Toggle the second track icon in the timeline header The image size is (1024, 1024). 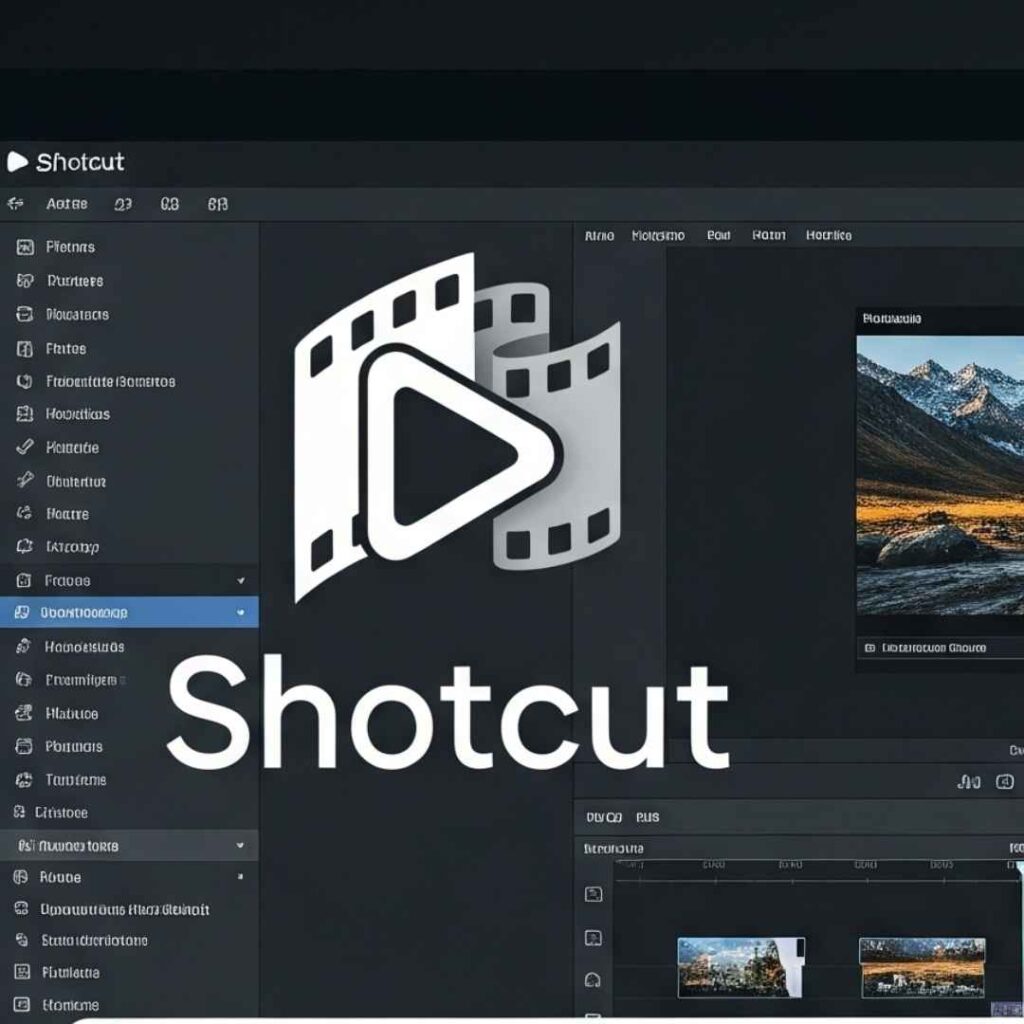(x=593, y=938)
